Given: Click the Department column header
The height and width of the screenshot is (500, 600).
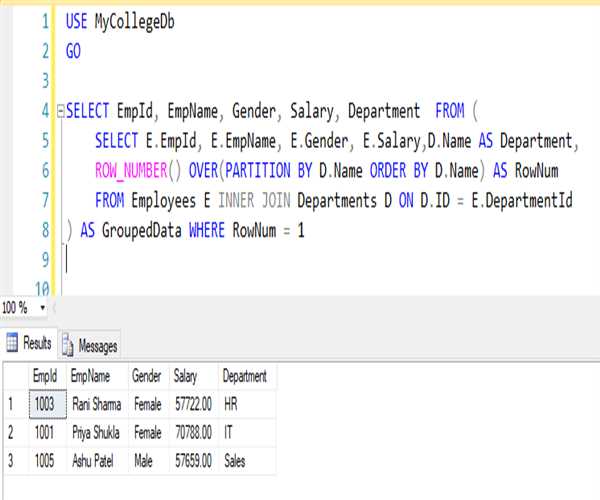Looking at the screenshot, I should pyautogui.click(x=245, y=377).
